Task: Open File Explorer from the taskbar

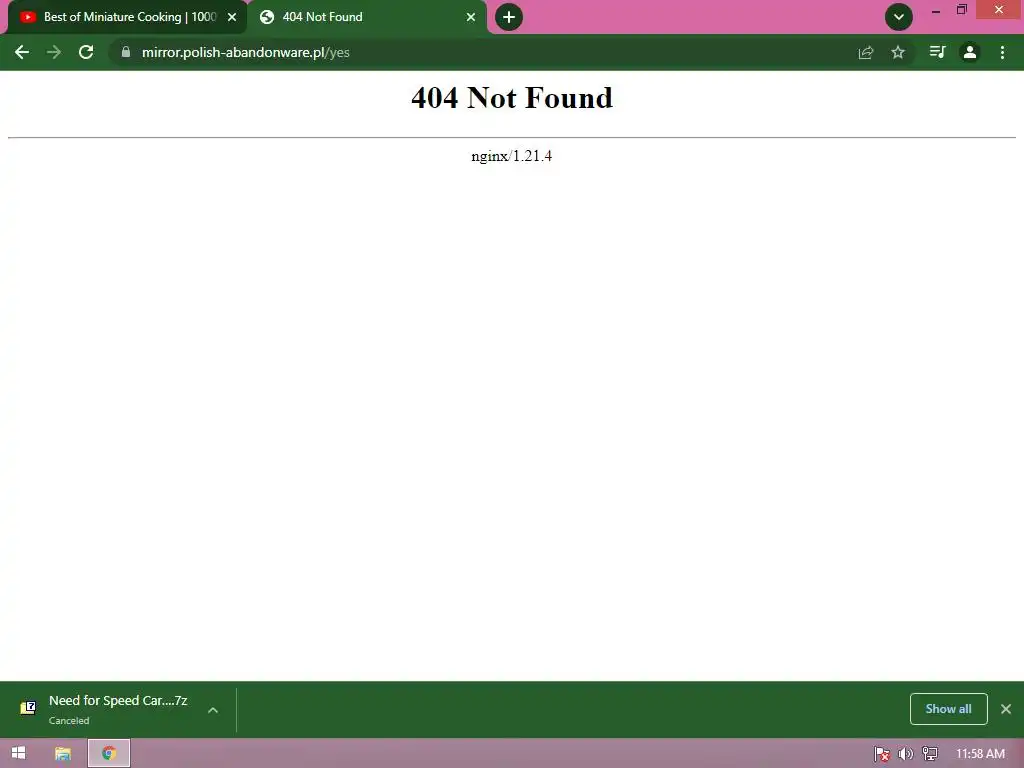Action: [63, 753]
